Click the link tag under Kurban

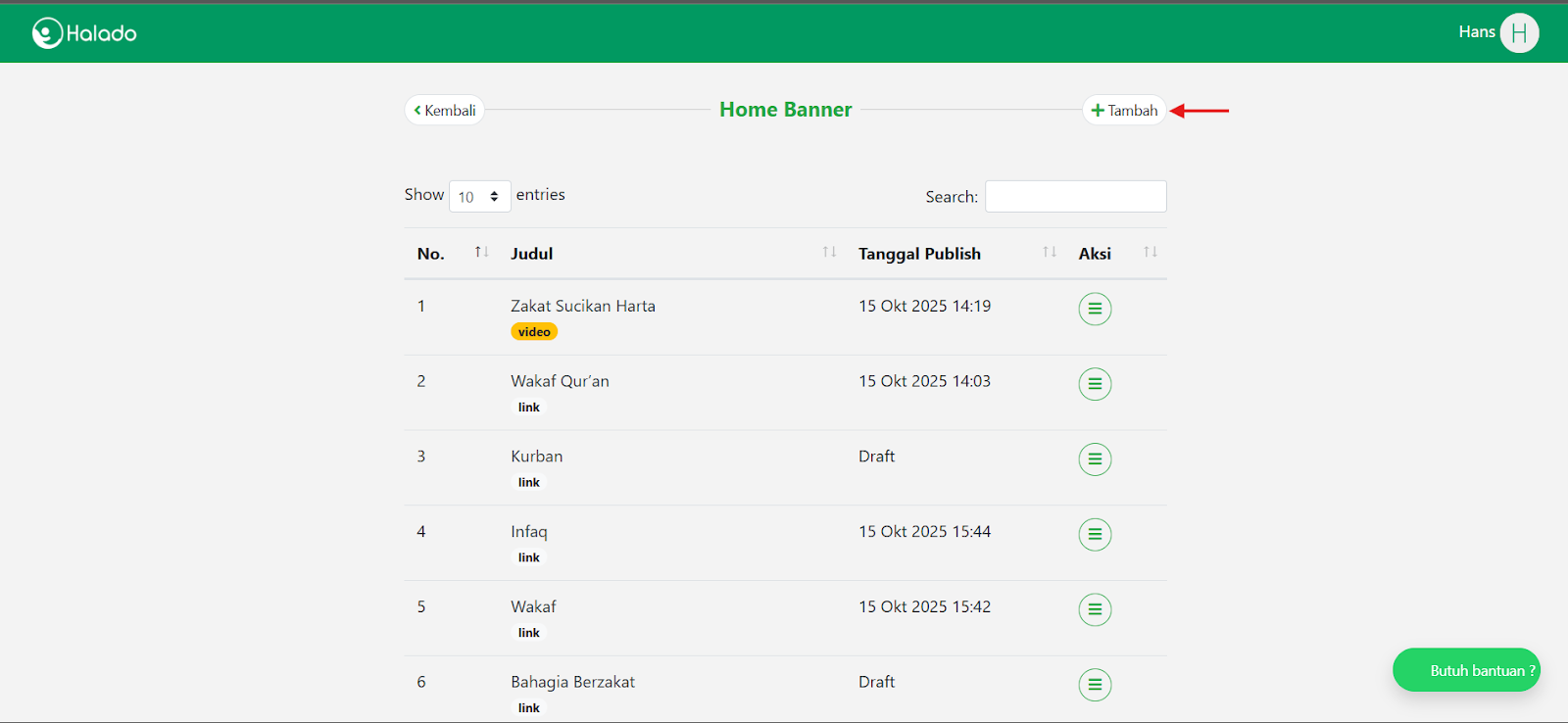[529, 482]
